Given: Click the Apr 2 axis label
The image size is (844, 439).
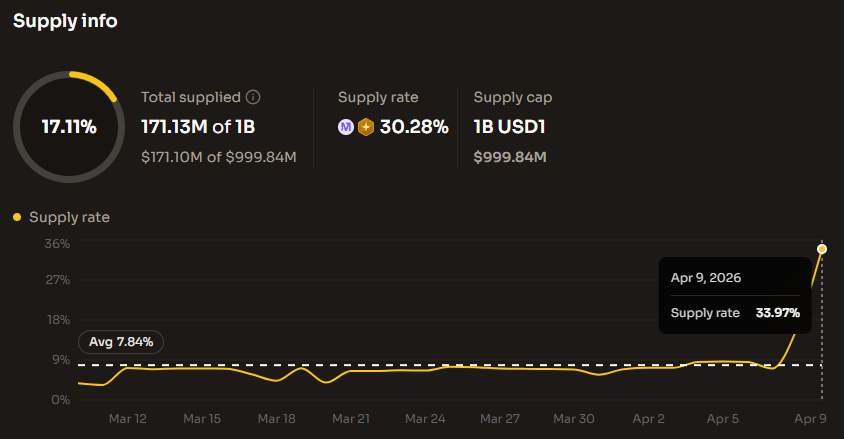Looking at the screenshot, I should (649, 419).
